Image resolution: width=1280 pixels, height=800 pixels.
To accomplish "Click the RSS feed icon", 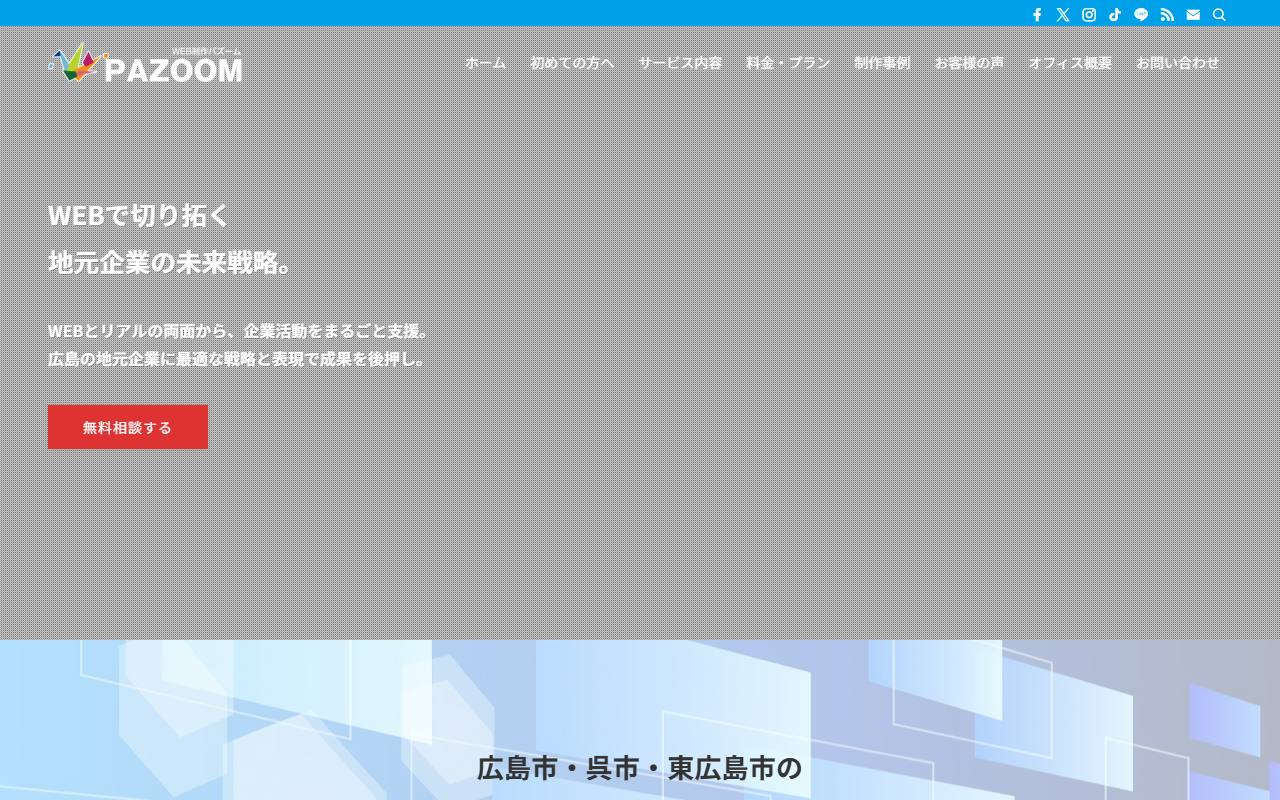I will [x=1167, y=15].
